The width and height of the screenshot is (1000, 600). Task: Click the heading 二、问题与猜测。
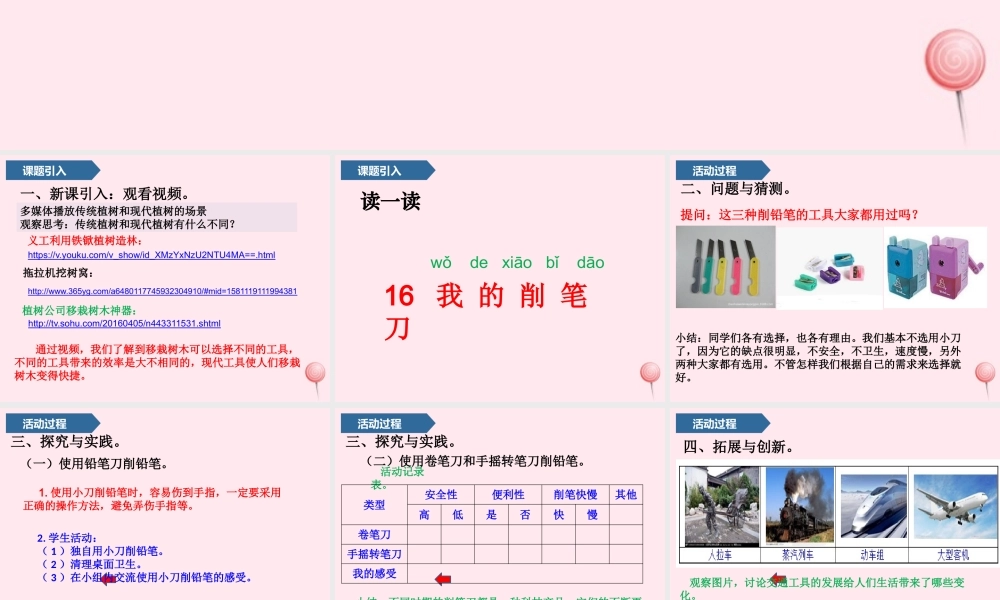click(737, 189)
